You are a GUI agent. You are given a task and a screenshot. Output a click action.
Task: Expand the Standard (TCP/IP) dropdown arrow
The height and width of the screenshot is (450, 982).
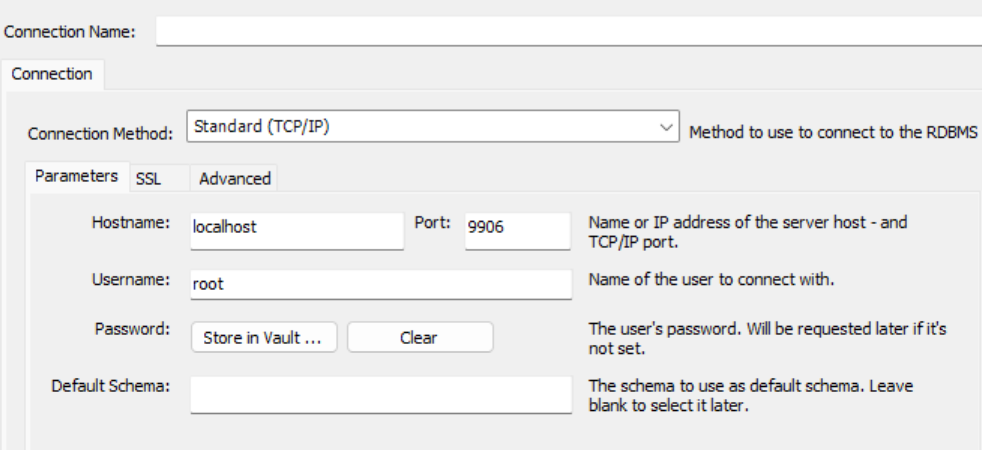click(666, 127)
